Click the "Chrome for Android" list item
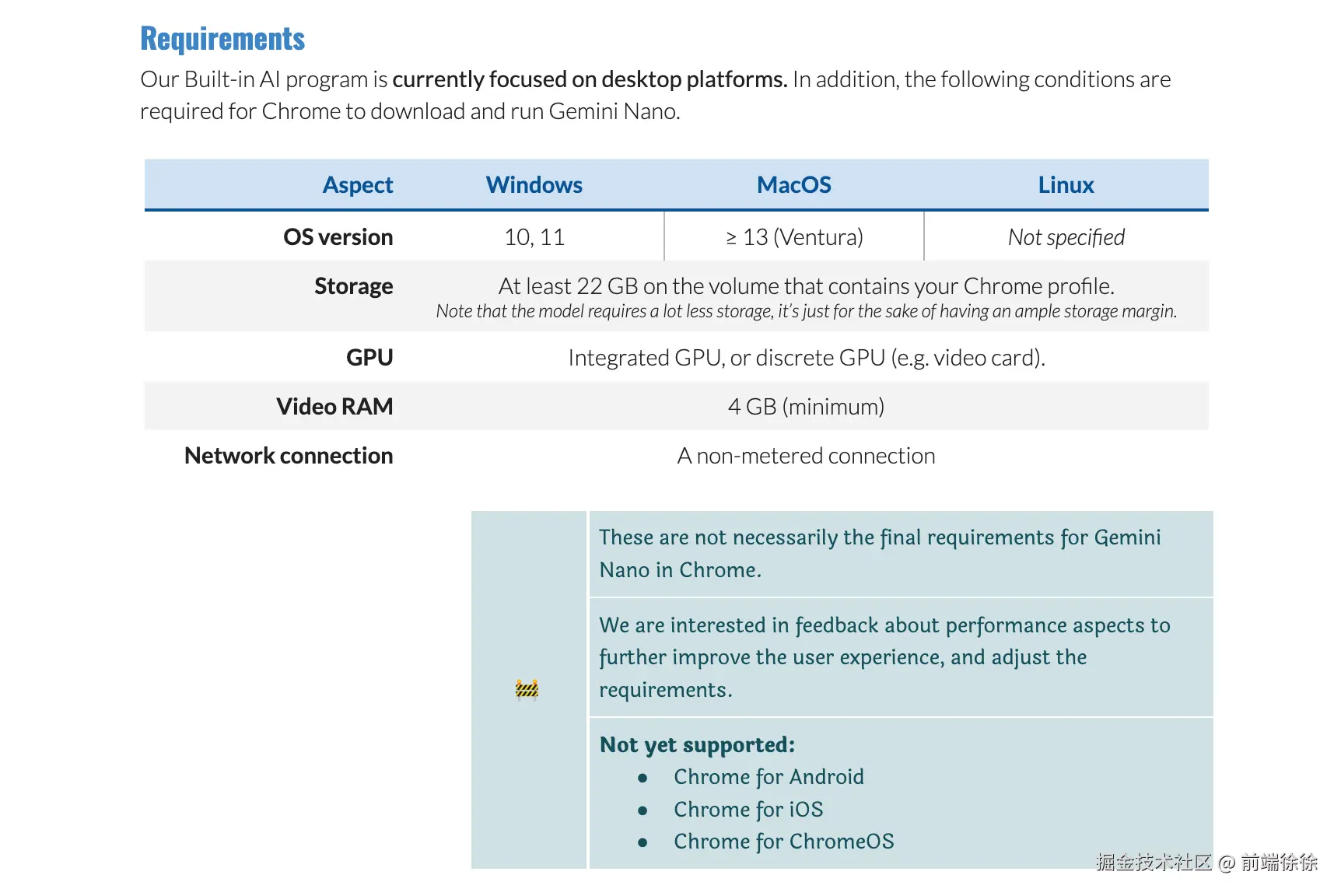1341x896 pixels. click(769, 777)
